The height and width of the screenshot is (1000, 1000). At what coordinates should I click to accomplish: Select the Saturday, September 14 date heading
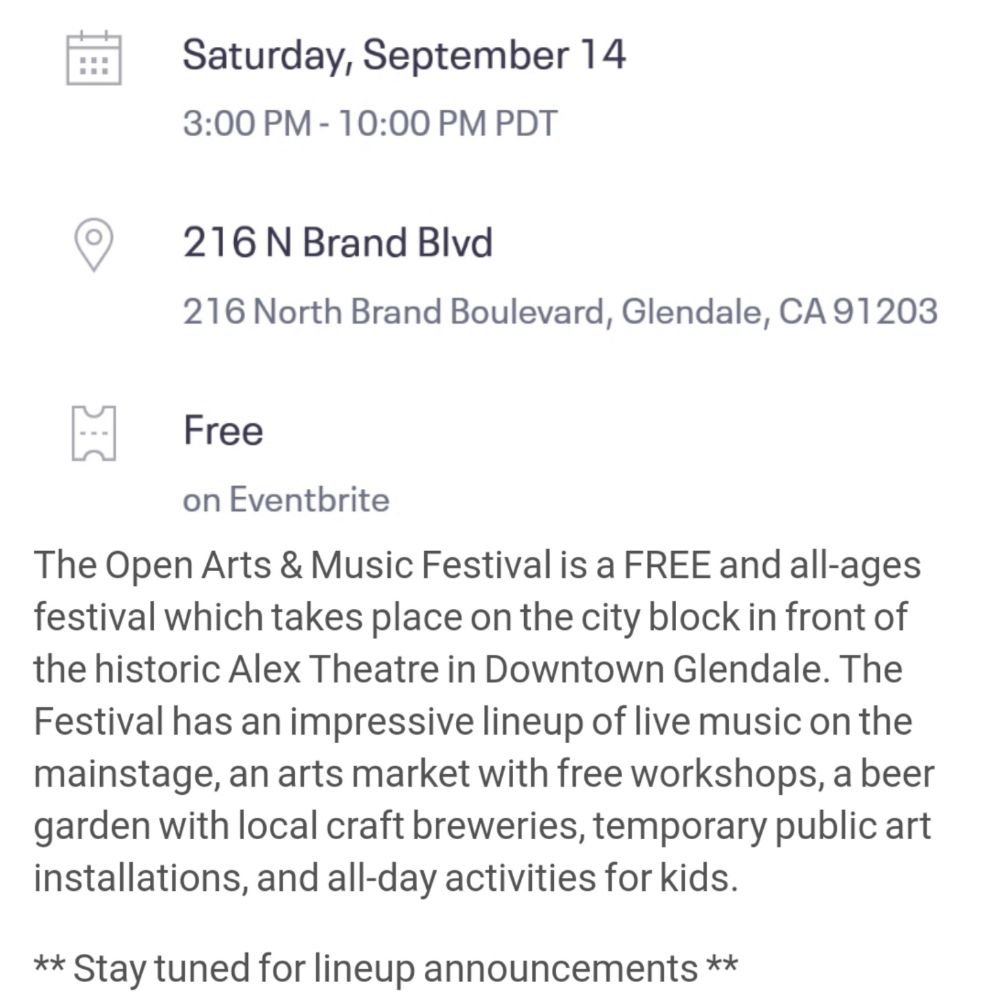pos(404,54)
